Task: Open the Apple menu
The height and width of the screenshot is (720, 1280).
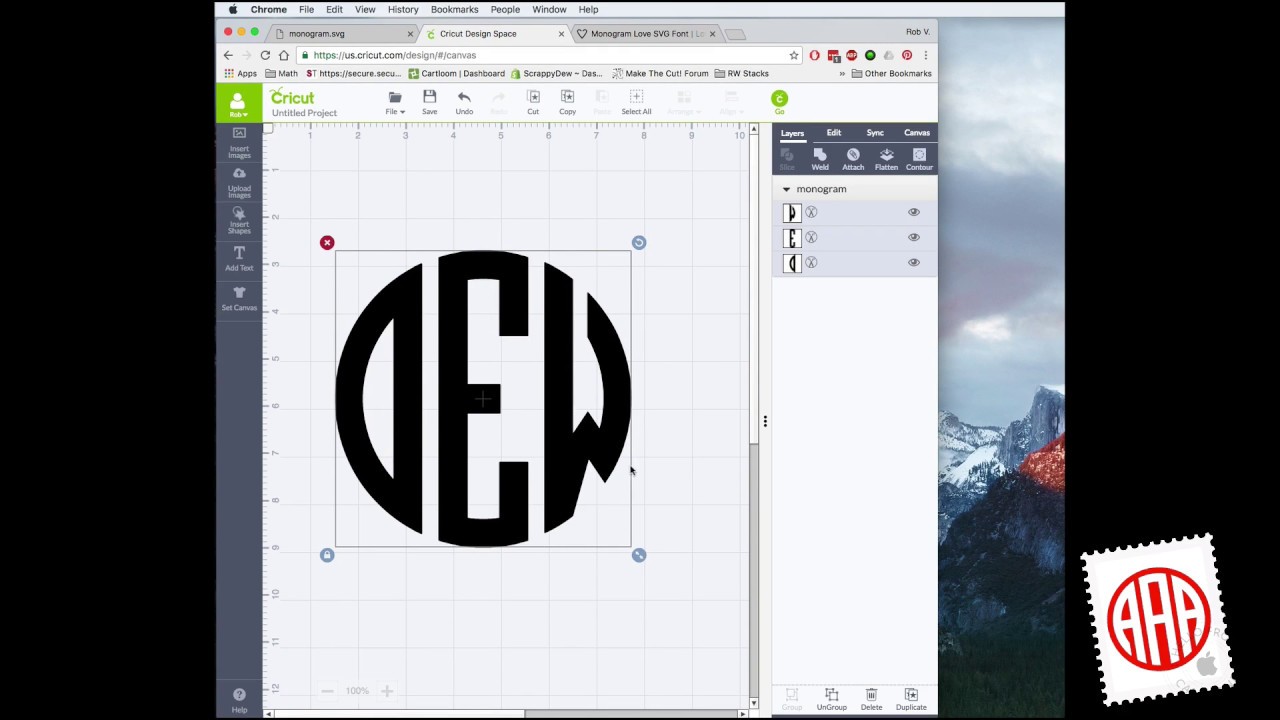Action: click(233, 9)
